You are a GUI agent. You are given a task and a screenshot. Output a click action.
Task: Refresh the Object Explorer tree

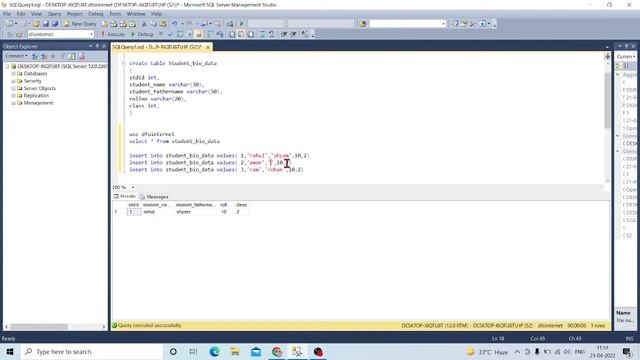(x=72, y=56)
